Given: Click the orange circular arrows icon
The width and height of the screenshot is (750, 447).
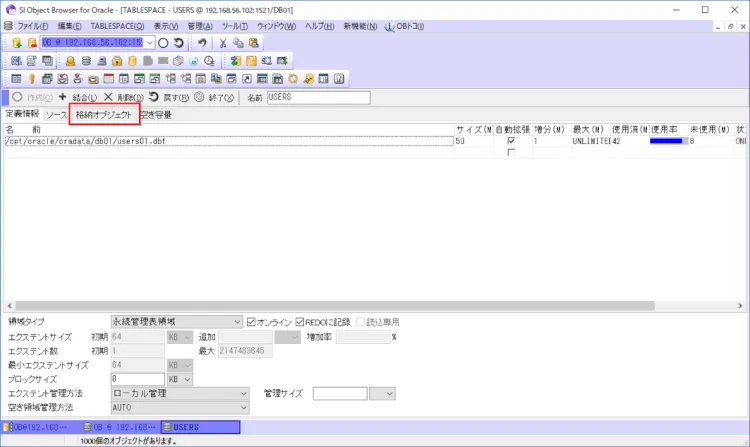Looking at the screenshot, I should [293, 78].
